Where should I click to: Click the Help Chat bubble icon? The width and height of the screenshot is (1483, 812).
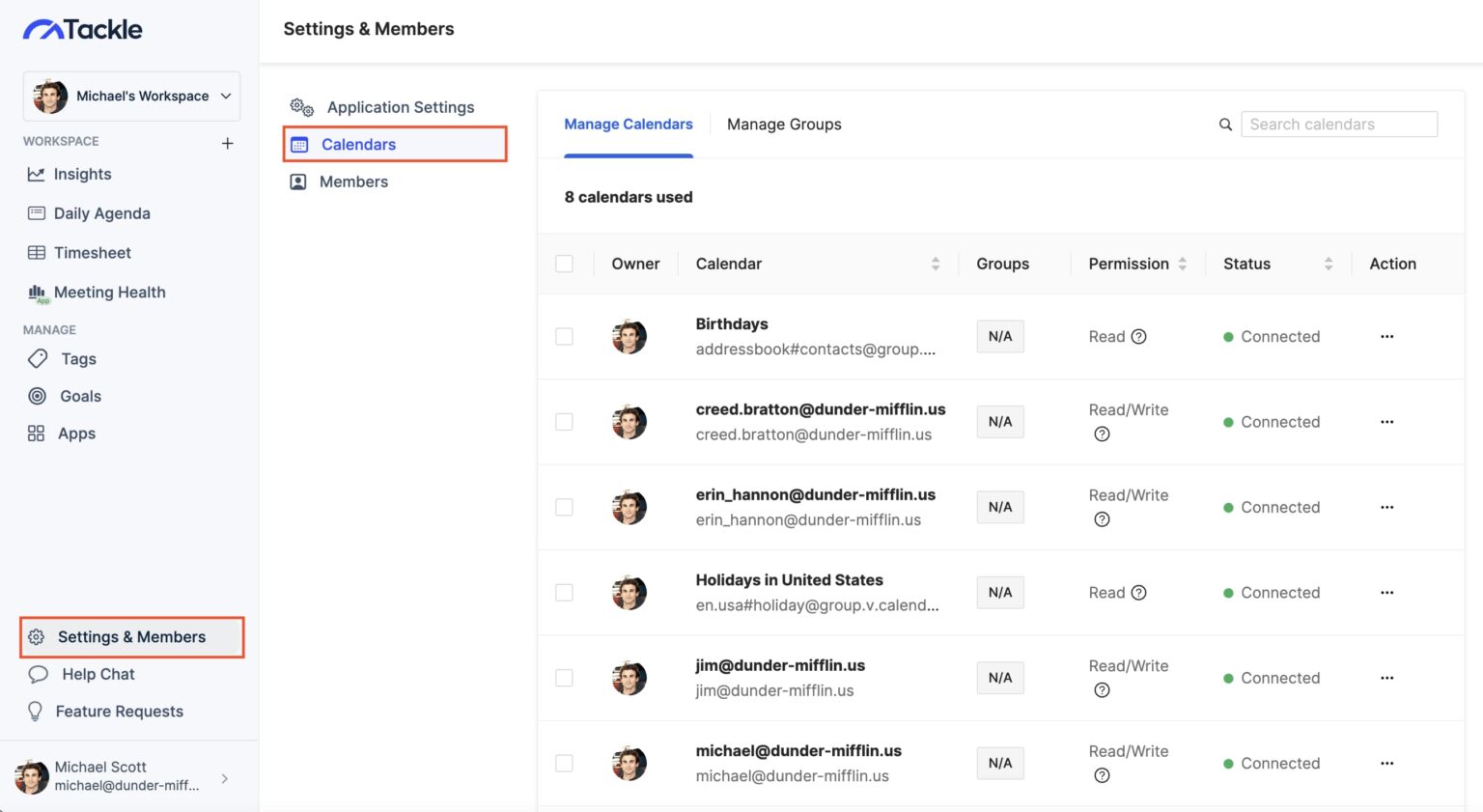(x=38, y=674)
